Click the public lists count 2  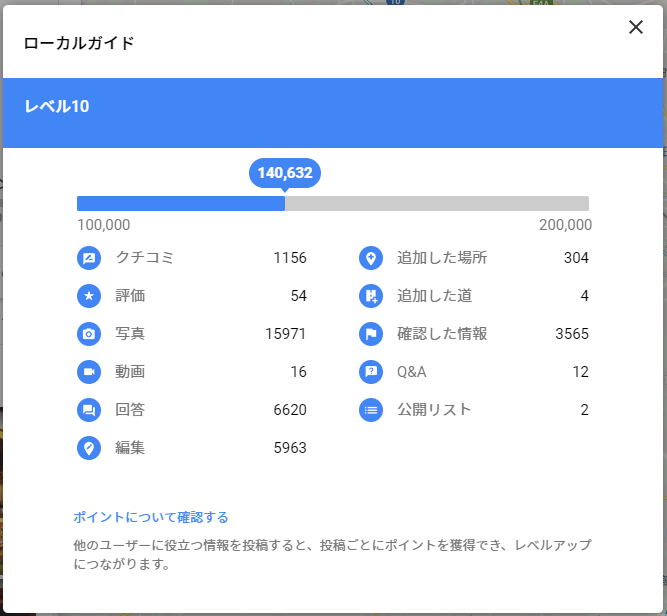pyautogui.click(x=585, y=410)
